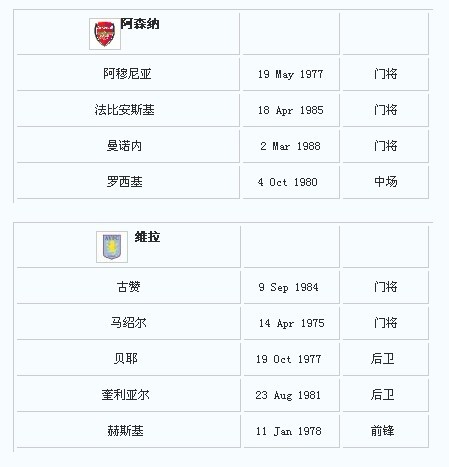449x467 pixels.
Task: Click player name 奎利亚尔
Action: click(126, 395)
